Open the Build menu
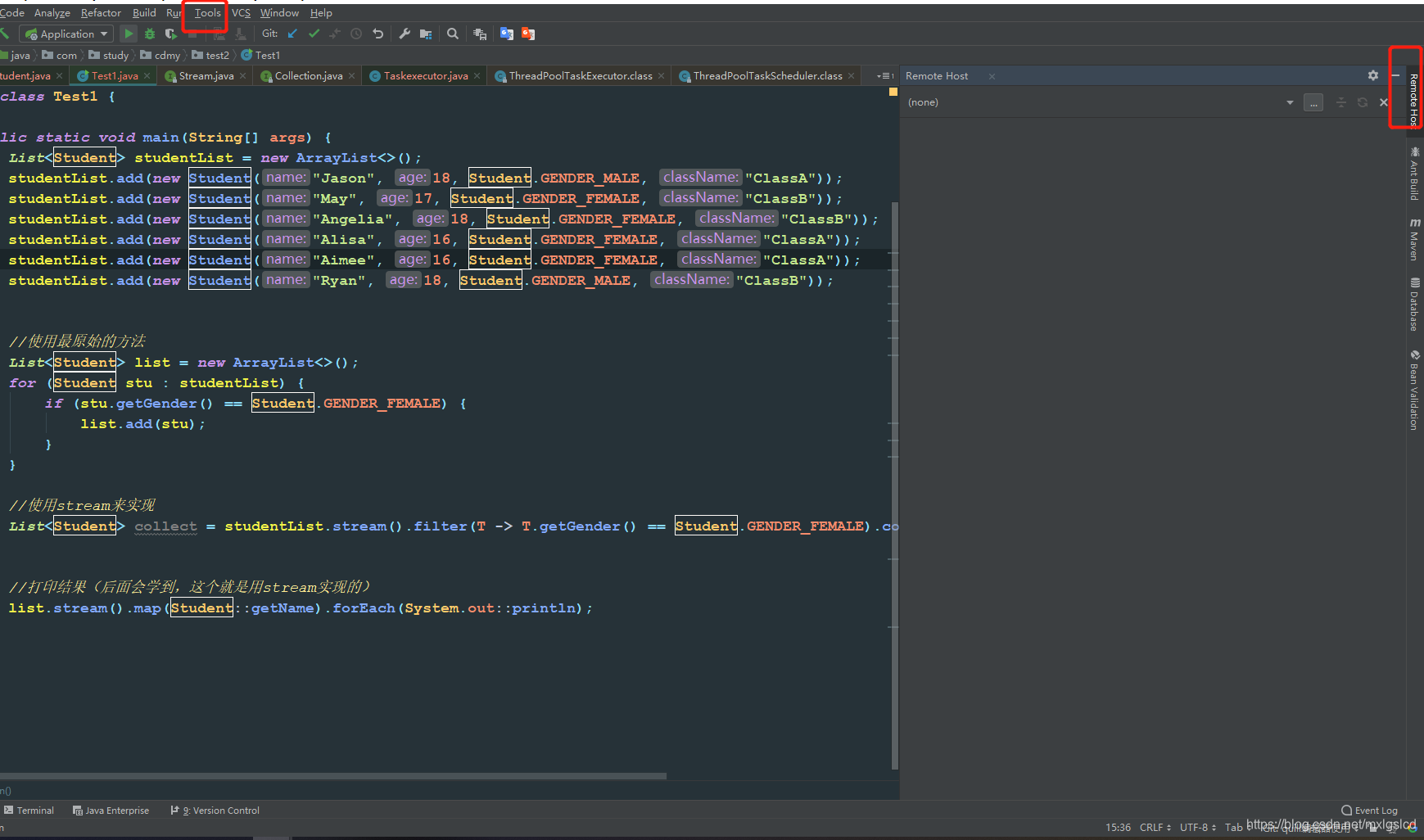Screen dimensions: 1424x840 pyautogui.click(x=144, y=12)
